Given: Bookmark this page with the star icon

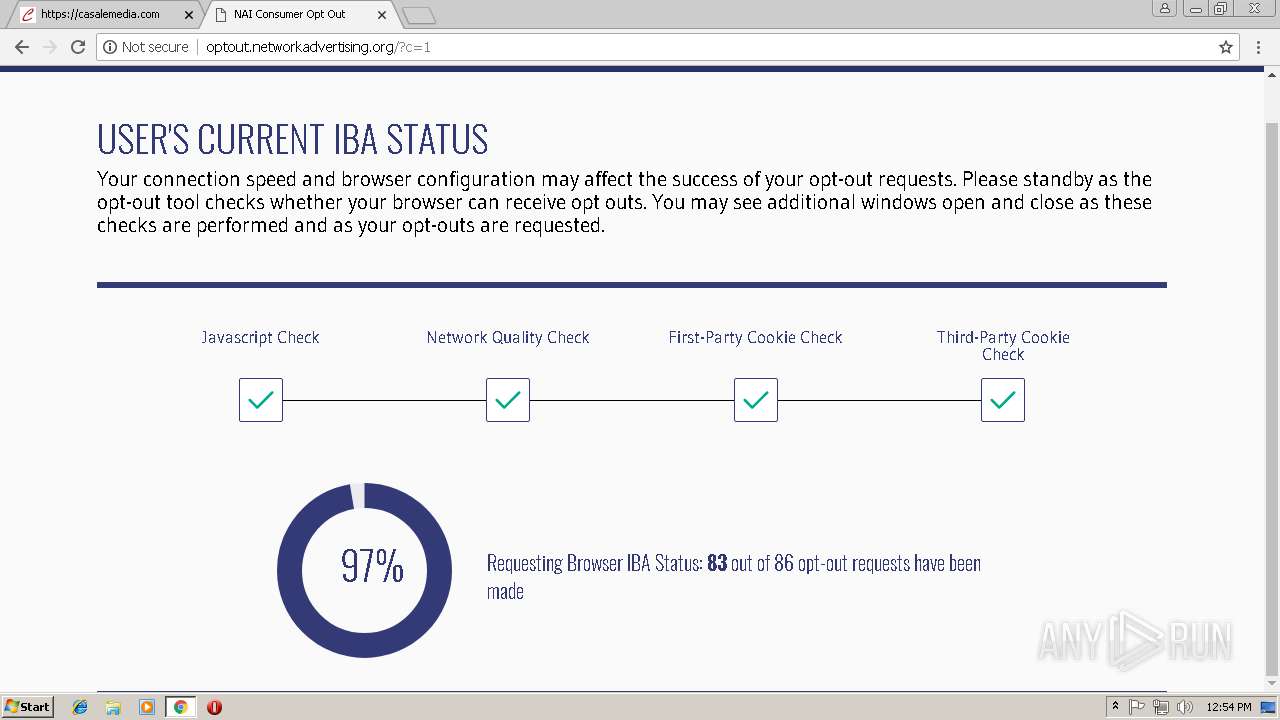Looking at the screenshot, I should point(1226,47).
